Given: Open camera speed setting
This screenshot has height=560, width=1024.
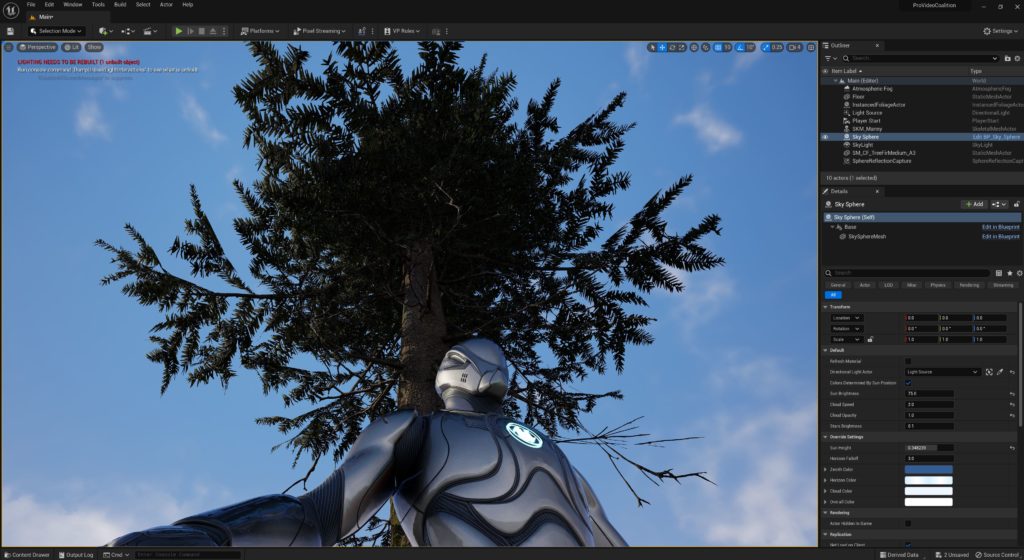Looking at the screenshot, I should click(795, 48).
